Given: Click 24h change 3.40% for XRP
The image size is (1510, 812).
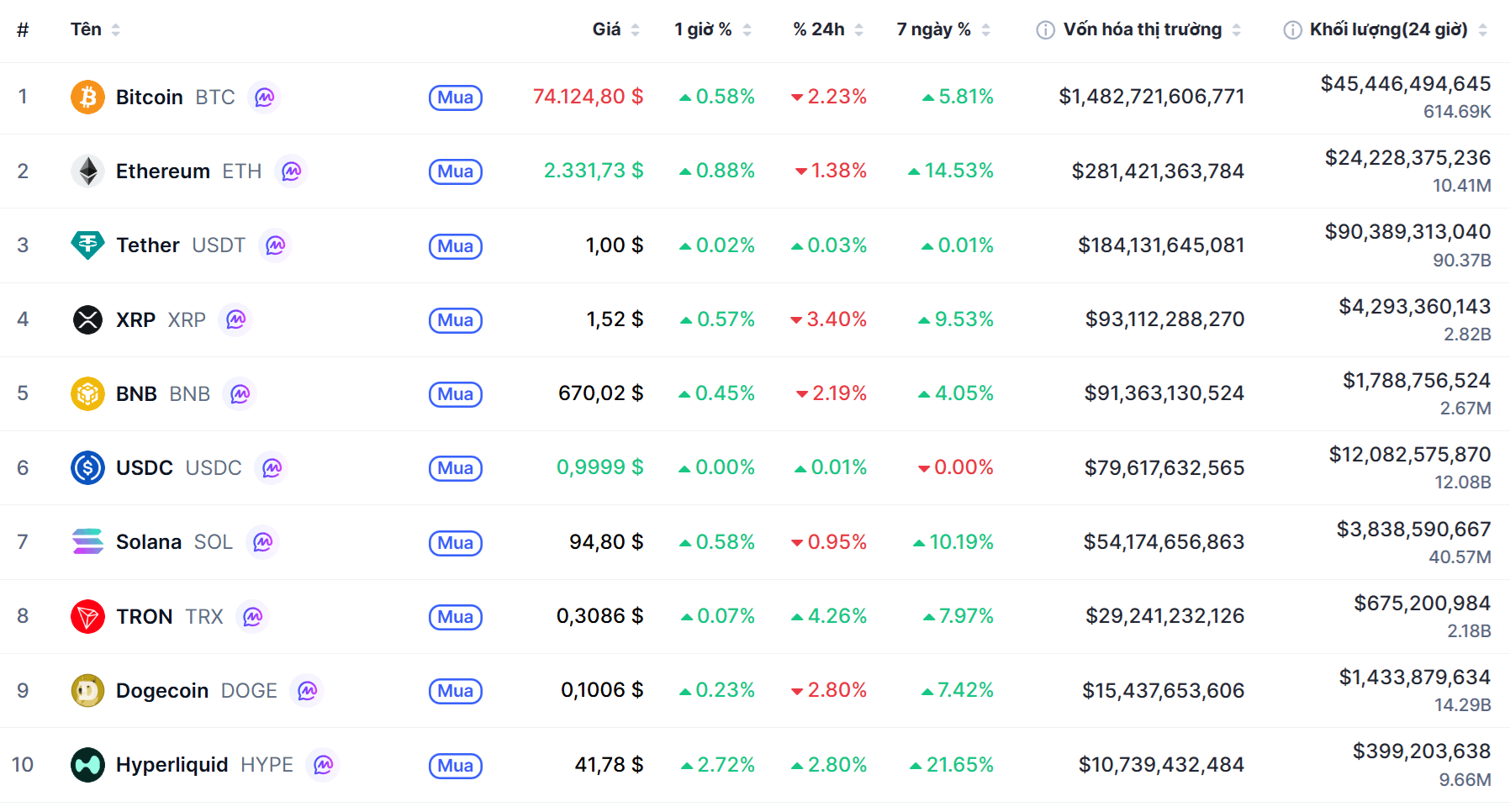Looking at the screenshot, I should coord(829,319).
